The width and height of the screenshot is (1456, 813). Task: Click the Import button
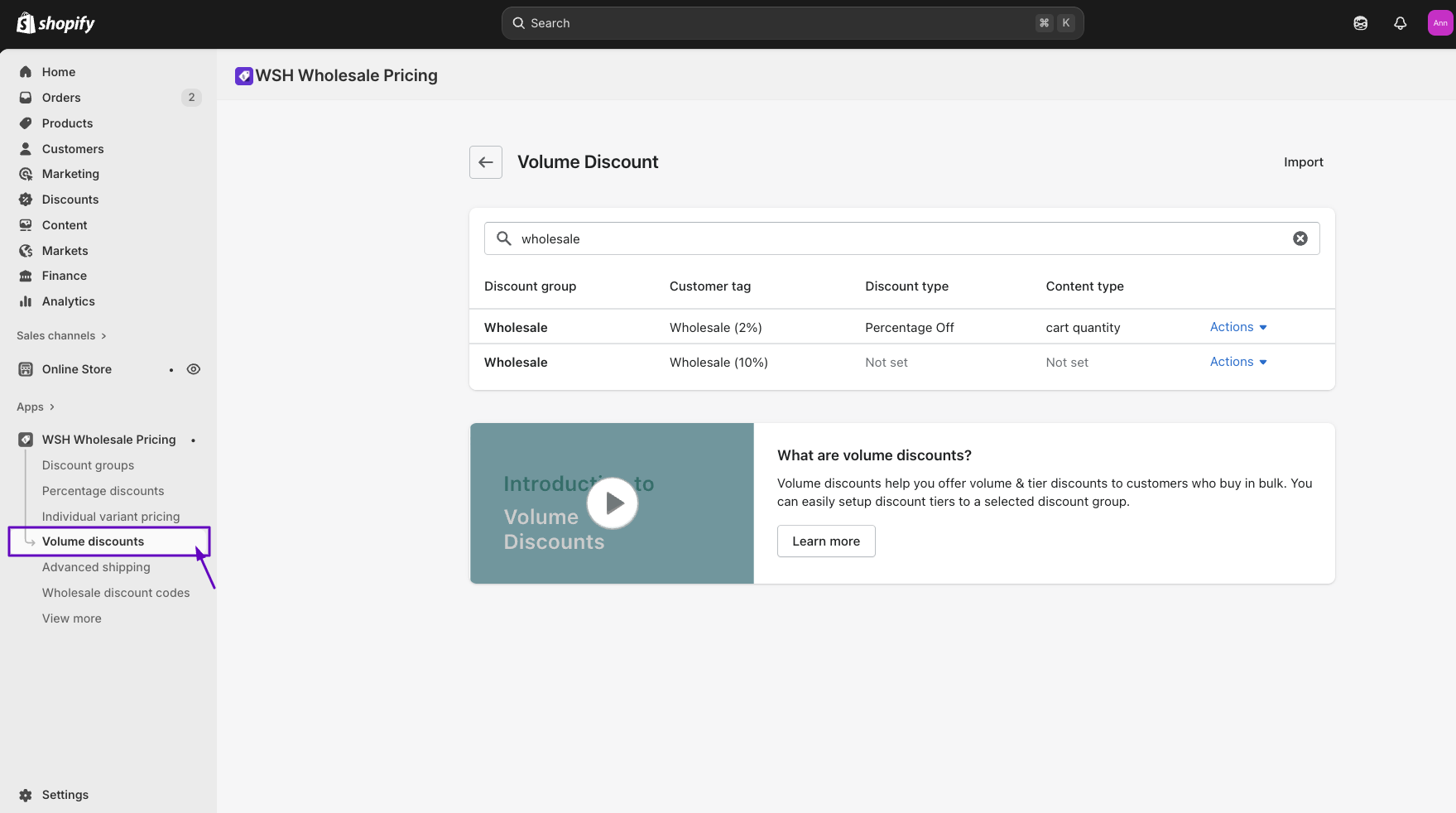coord(1303,162)
